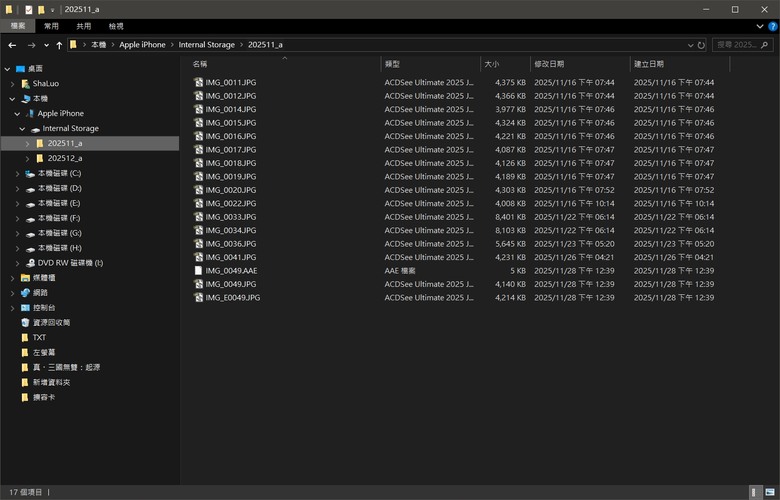This screenshot has height=500, width=780.
Task: Select the 新增資料夾 folder in tree
Action: pyautogui.click(x=51, y=382)
